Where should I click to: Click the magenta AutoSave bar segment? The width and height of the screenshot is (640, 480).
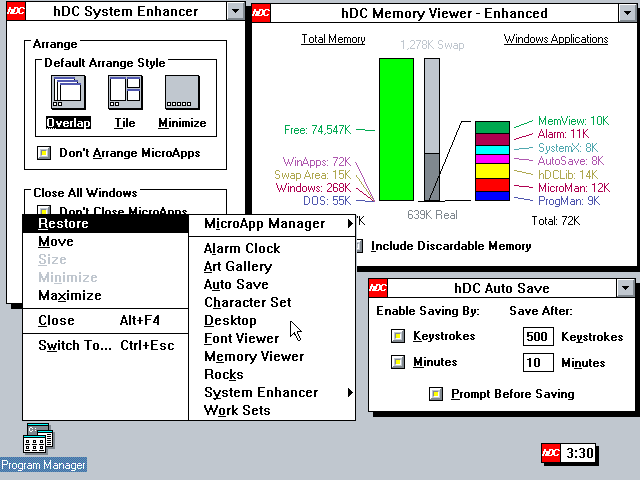pos(492,159)
